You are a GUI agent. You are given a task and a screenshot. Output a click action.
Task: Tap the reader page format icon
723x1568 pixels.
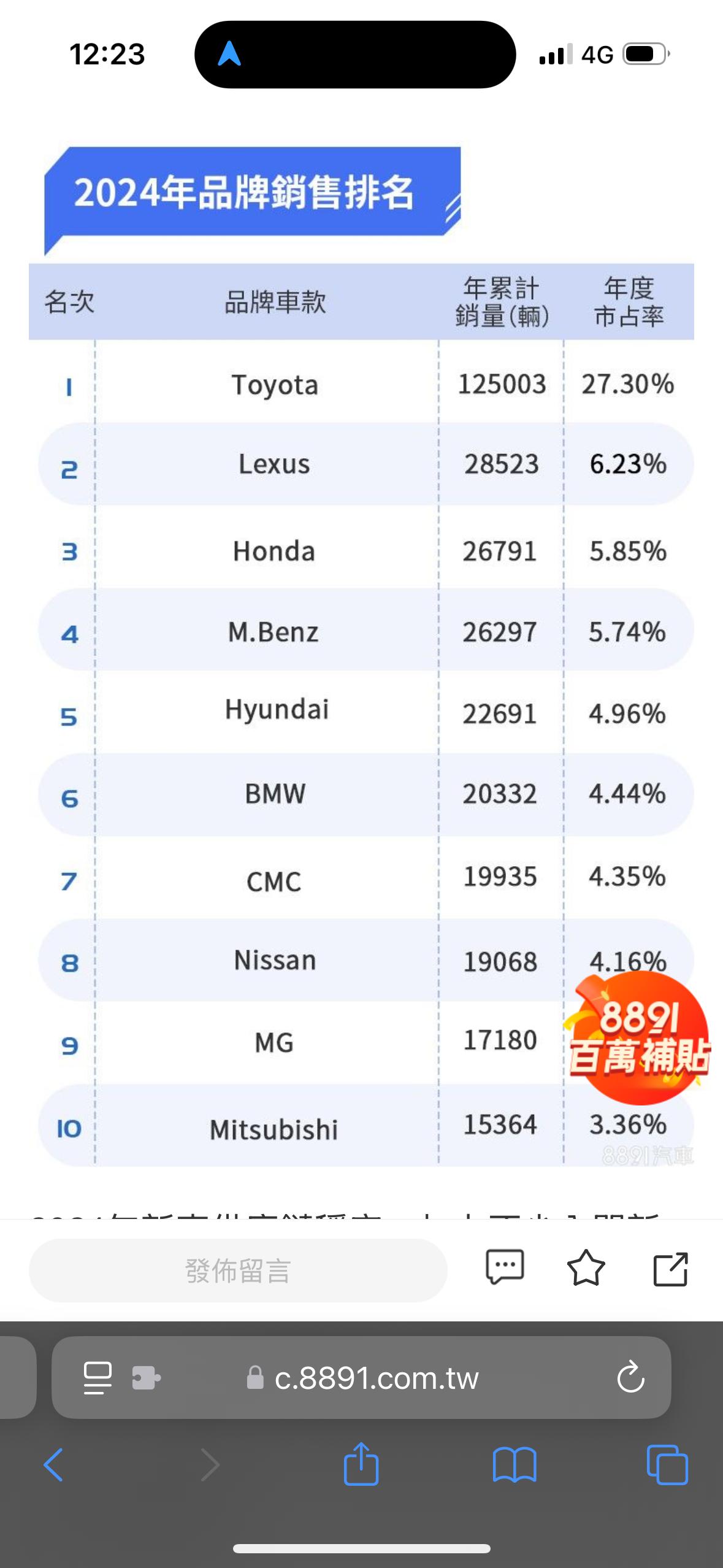click(98, 1378)
